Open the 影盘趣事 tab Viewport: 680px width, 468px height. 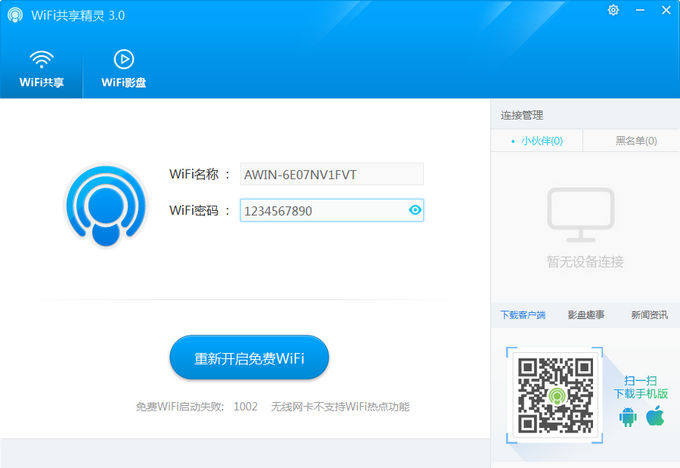pyautogui.click(x=586, y=315)
